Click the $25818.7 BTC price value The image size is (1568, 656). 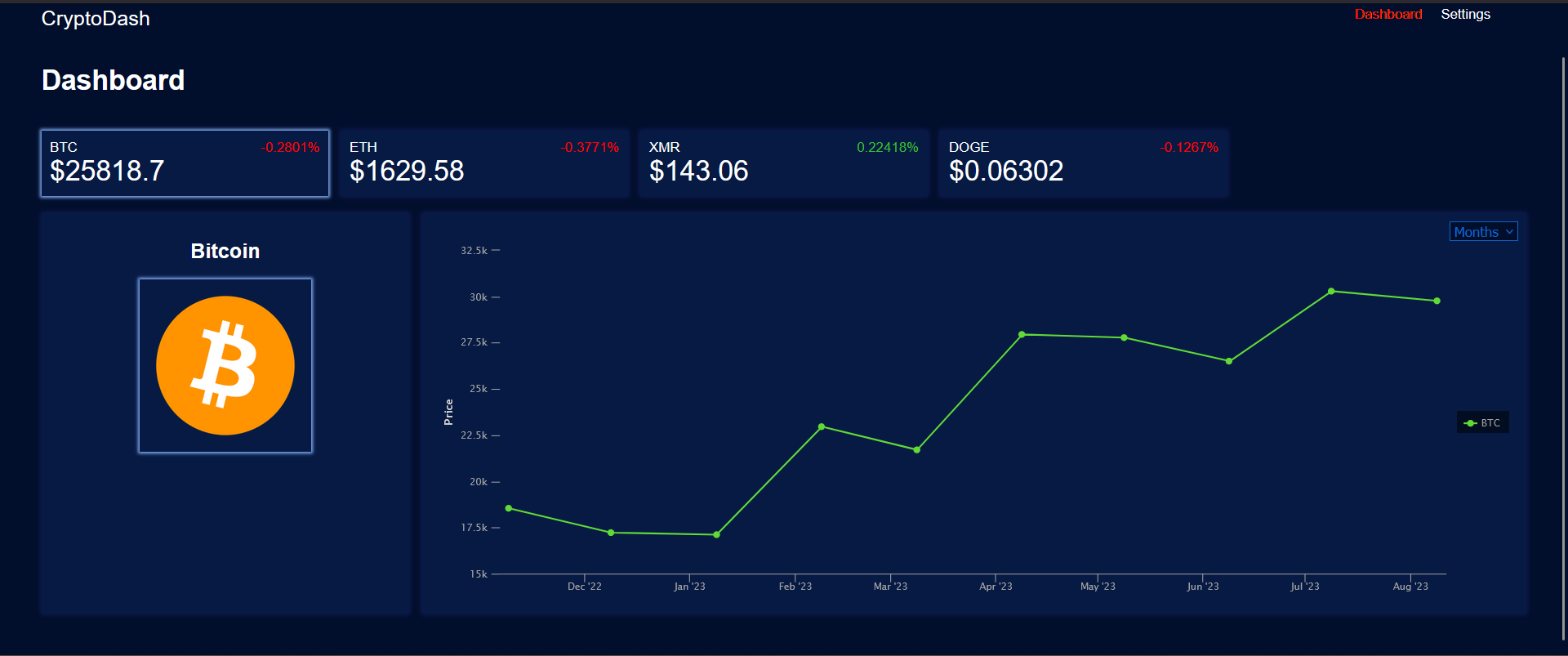pyautogui.click(x=107, y=171)
